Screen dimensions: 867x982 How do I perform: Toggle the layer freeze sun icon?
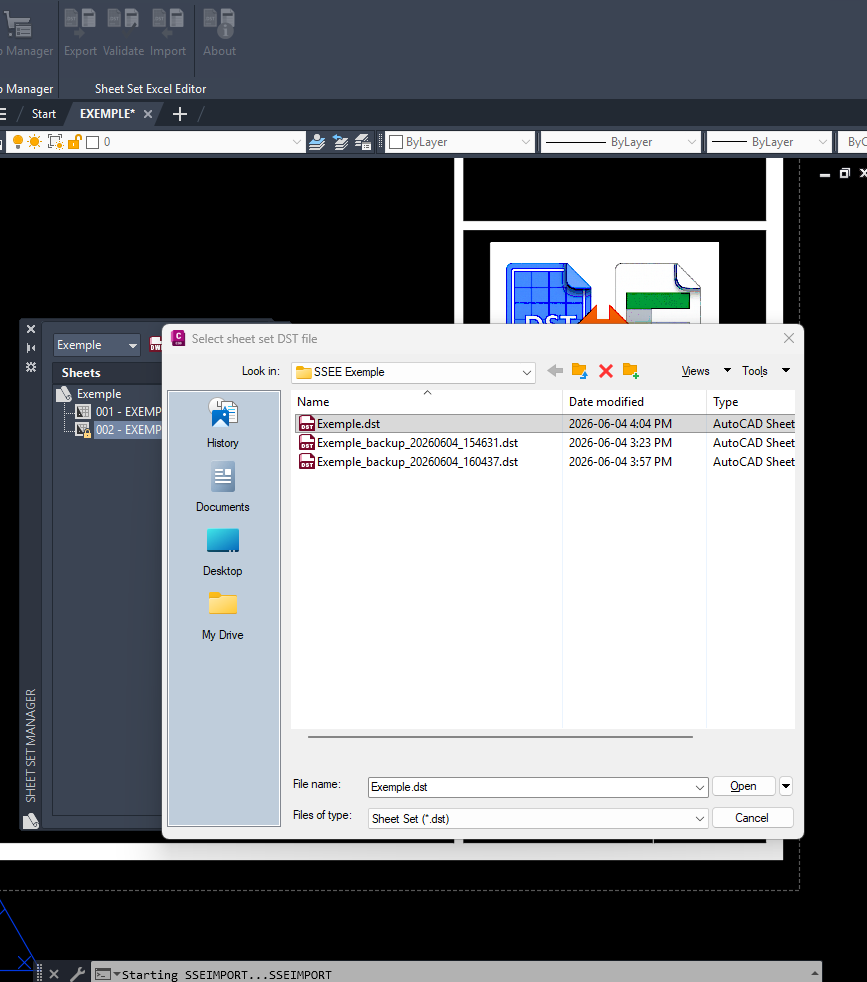click(x=35, y=142)
